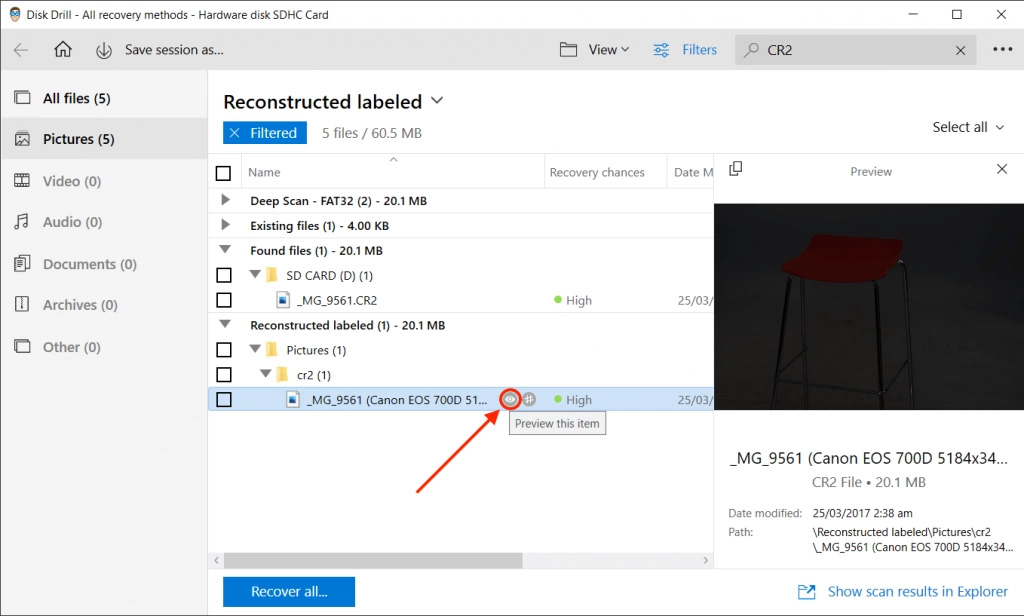Click the _MG_9561.CR2 file icon

pos(283,300)
